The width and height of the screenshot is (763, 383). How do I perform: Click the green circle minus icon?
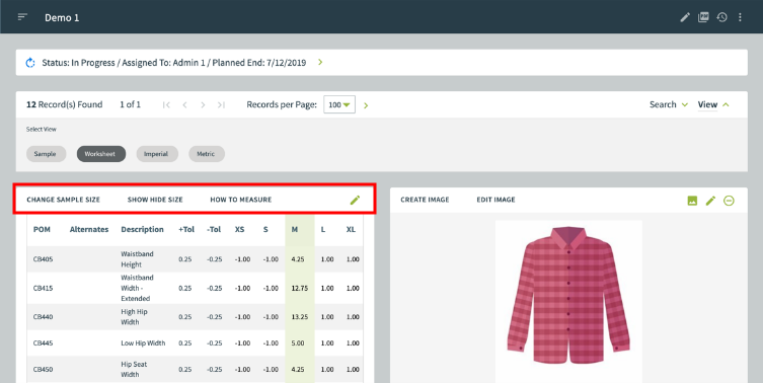tap(729, 201)
